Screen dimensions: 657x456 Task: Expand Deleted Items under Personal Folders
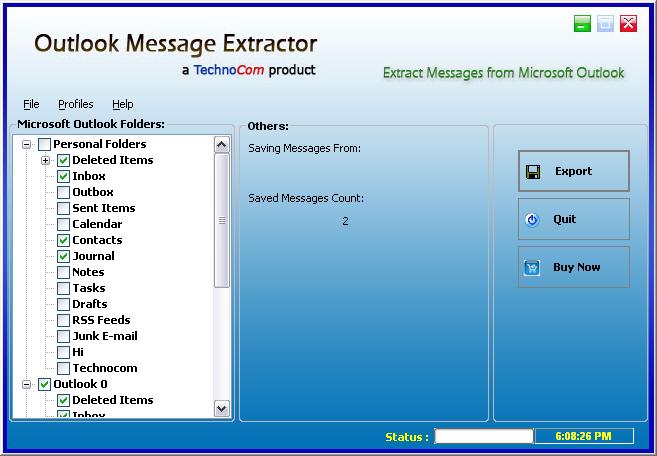click(45, 161)
